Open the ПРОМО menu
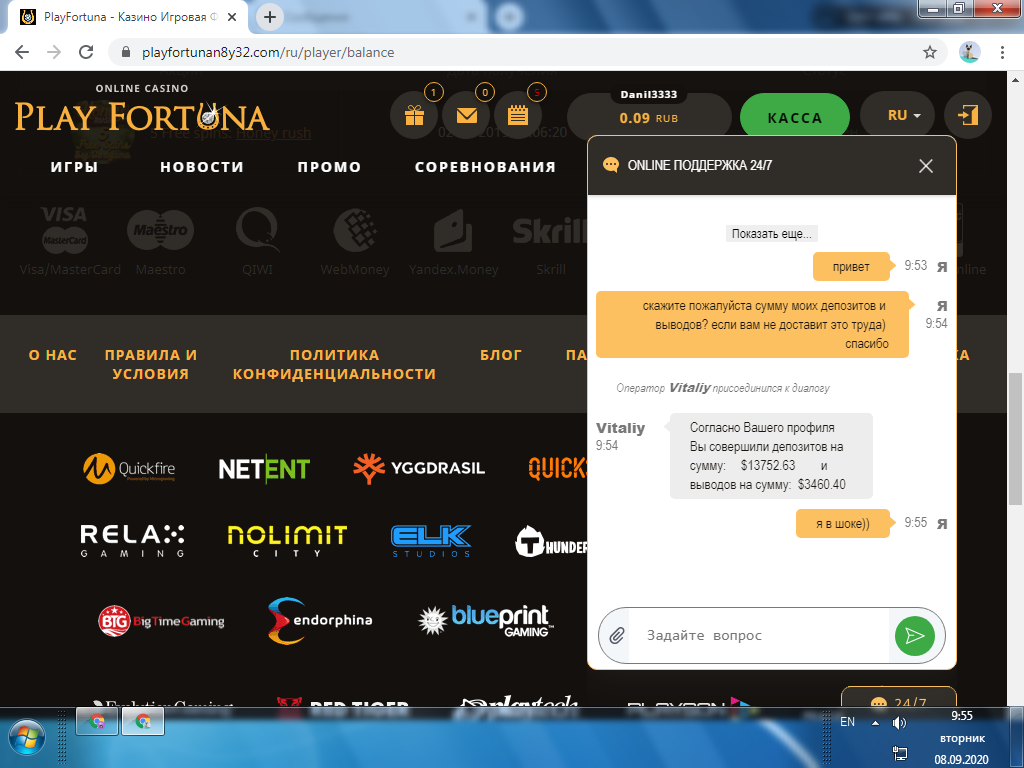The width and height of the screenshot is (1024, 768). [x=329, y=167]
